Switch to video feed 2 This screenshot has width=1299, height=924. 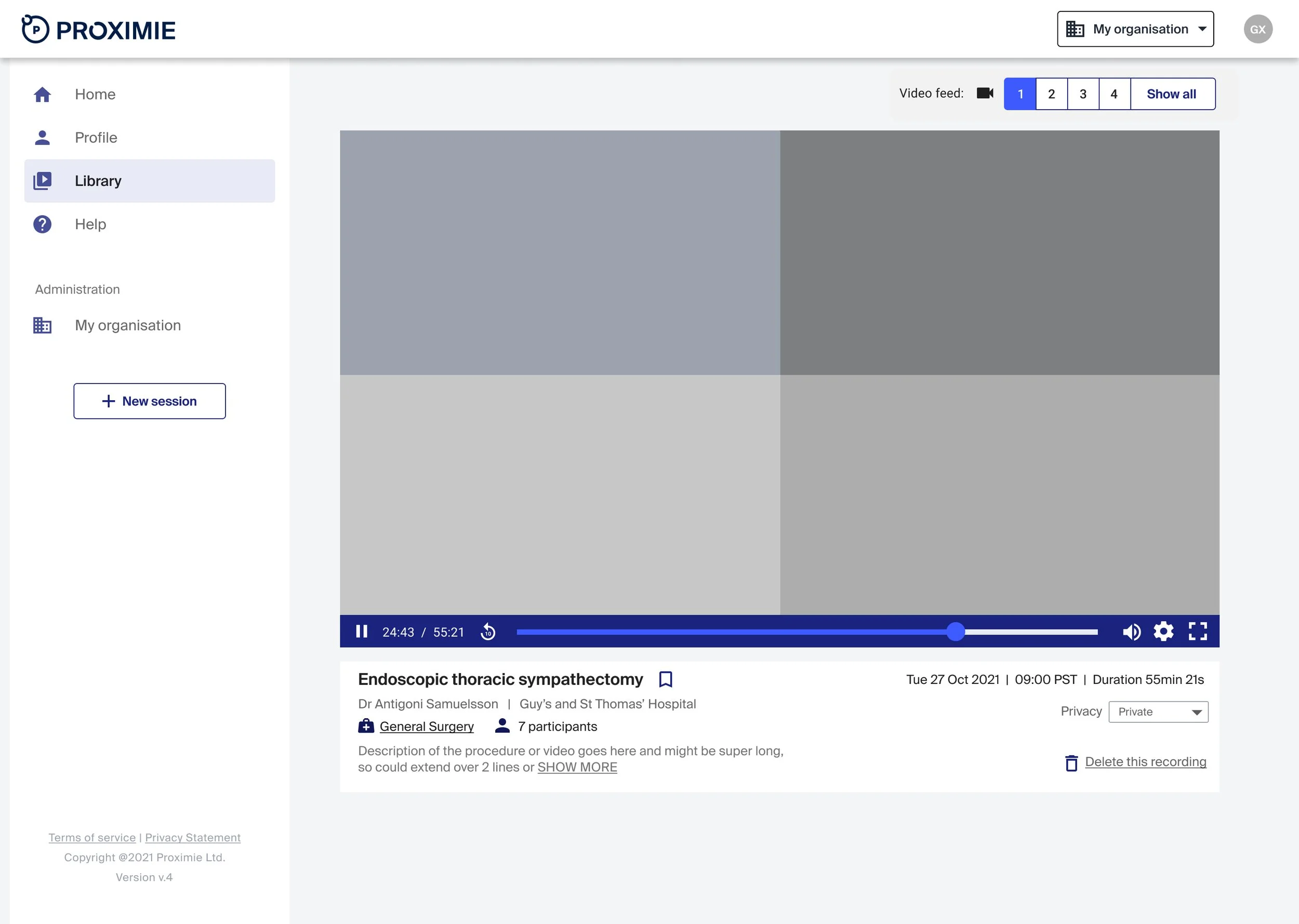pos(1051,94)
